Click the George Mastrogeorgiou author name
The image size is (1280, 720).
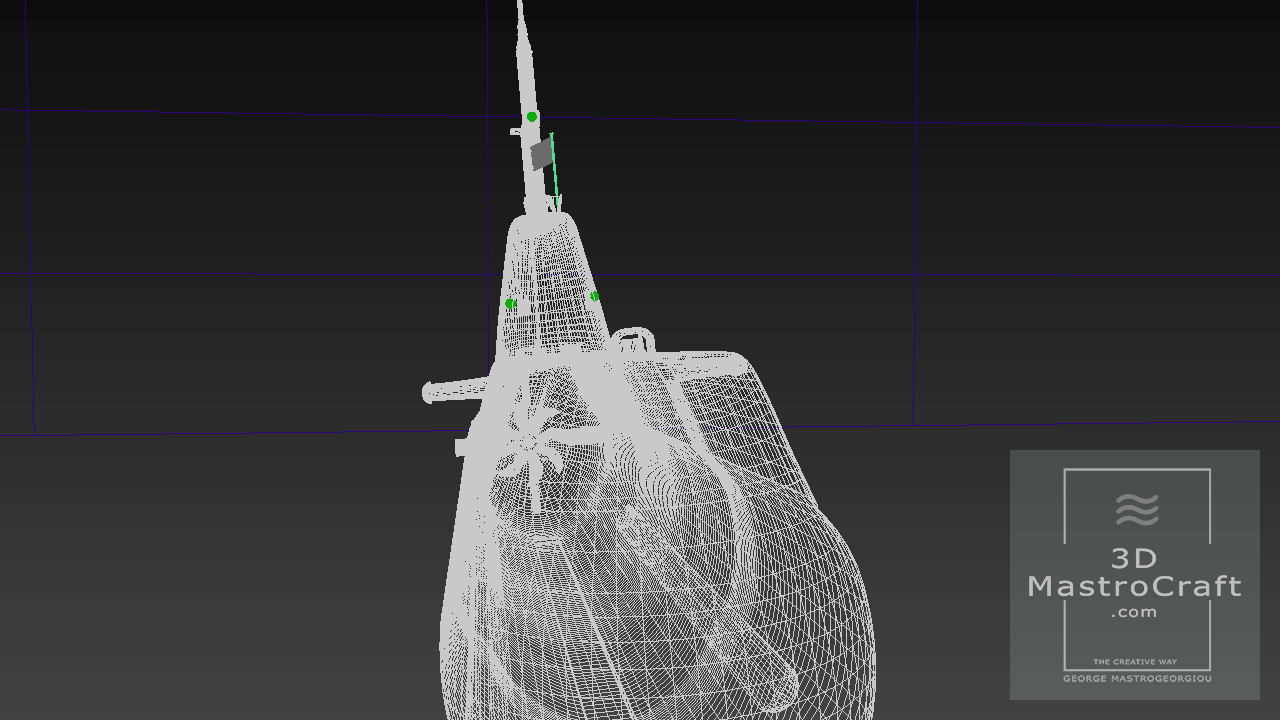(1136, 679)
